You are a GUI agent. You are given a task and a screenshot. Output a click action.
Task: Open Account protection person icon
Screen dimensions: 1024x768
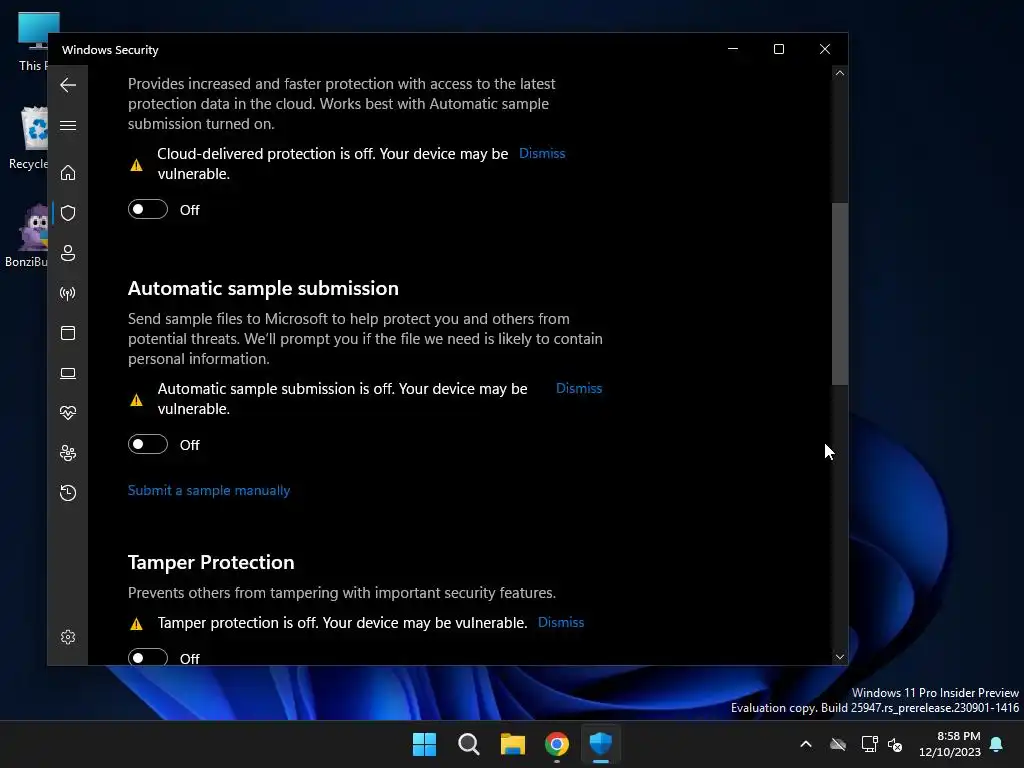[x=68, y=253]
